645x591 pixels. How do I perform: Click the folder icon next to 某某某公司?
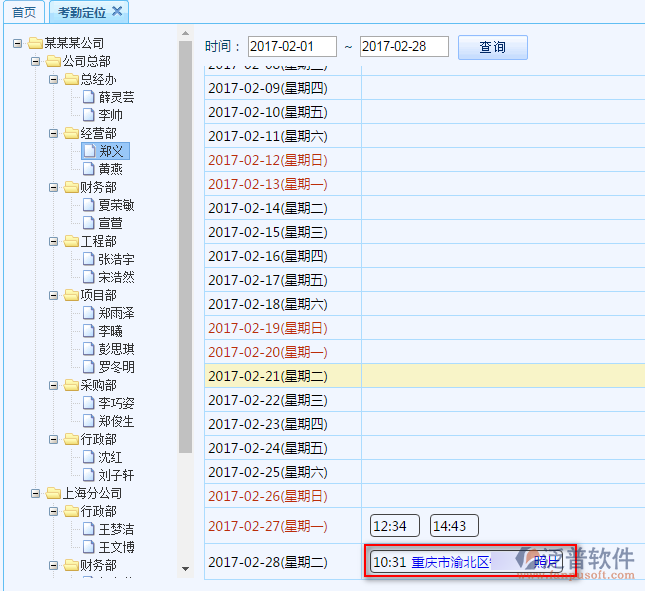coord(35,43)
